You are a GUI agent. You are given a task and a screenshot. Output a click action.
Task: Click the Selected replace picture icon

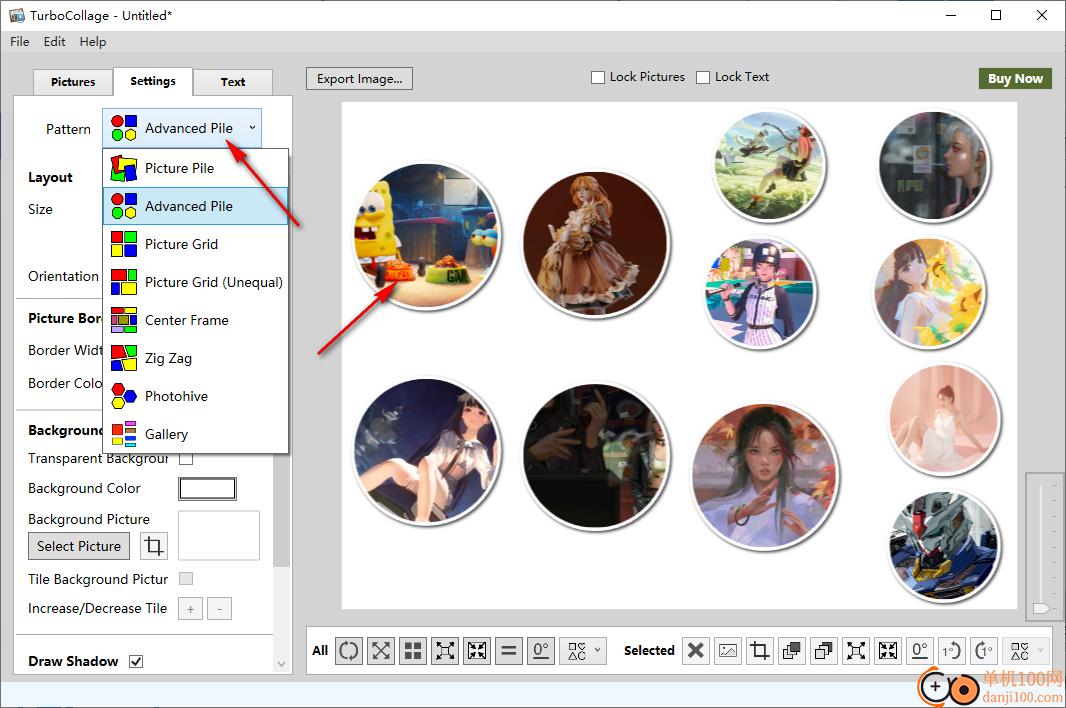(727, 651)
